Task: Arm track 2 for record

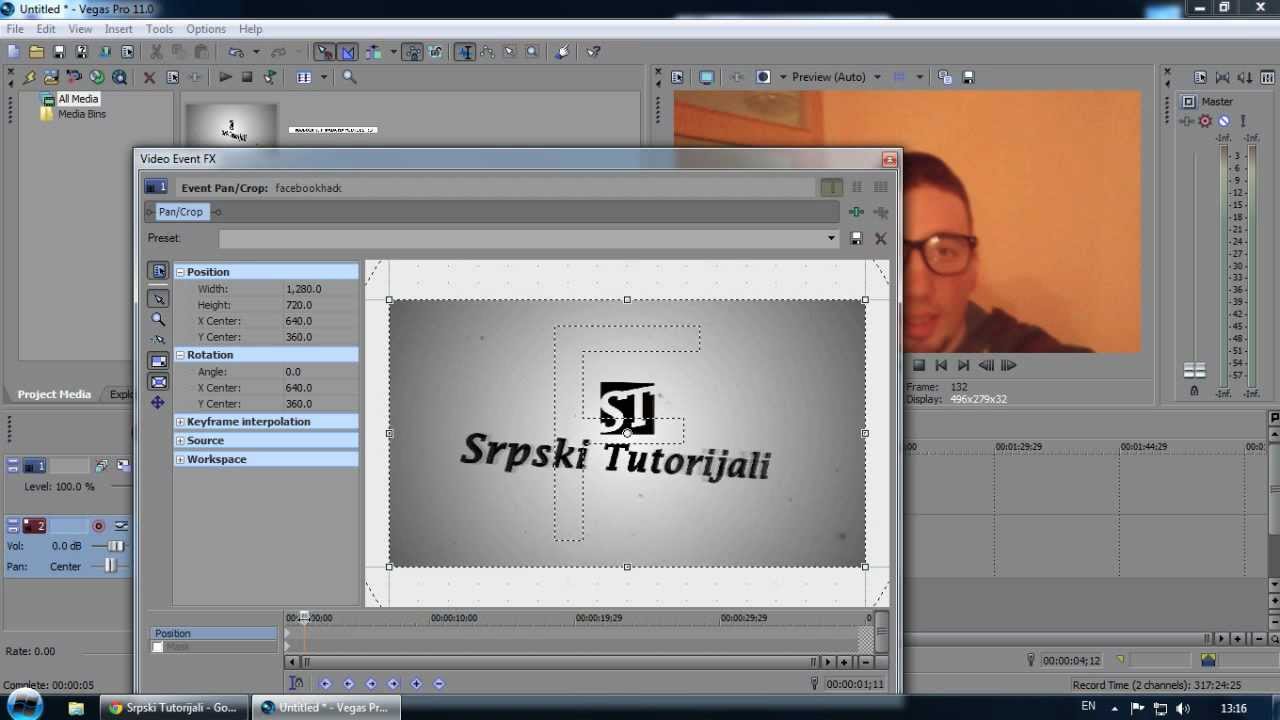Action: click(x=98, y=526)
